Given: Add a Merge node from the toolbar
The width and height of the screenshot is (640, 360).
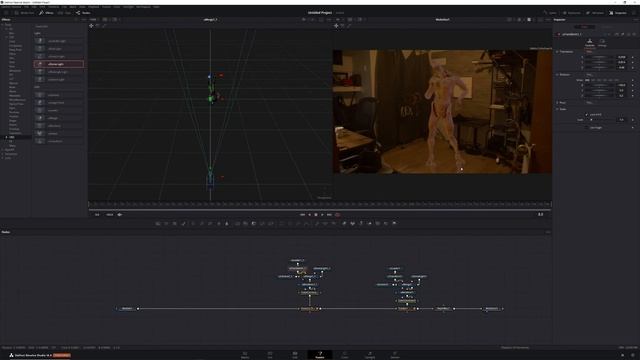Looking at the screenshot, I should [237, 223].
